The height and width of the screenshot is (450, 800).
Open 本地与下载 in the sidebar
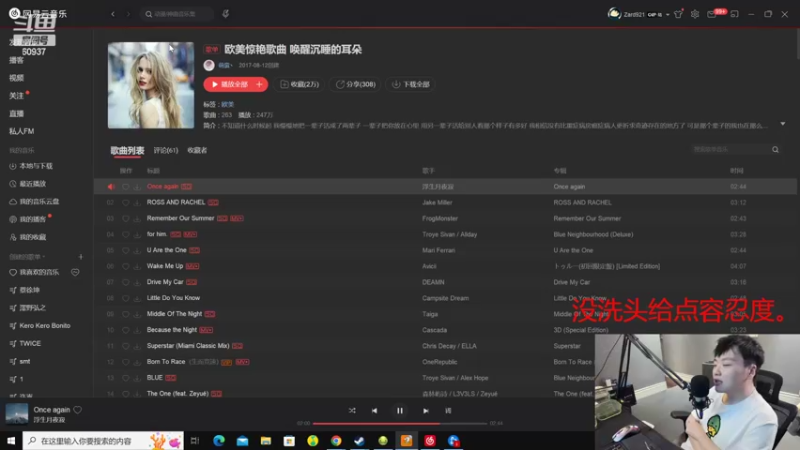point(31,166)
